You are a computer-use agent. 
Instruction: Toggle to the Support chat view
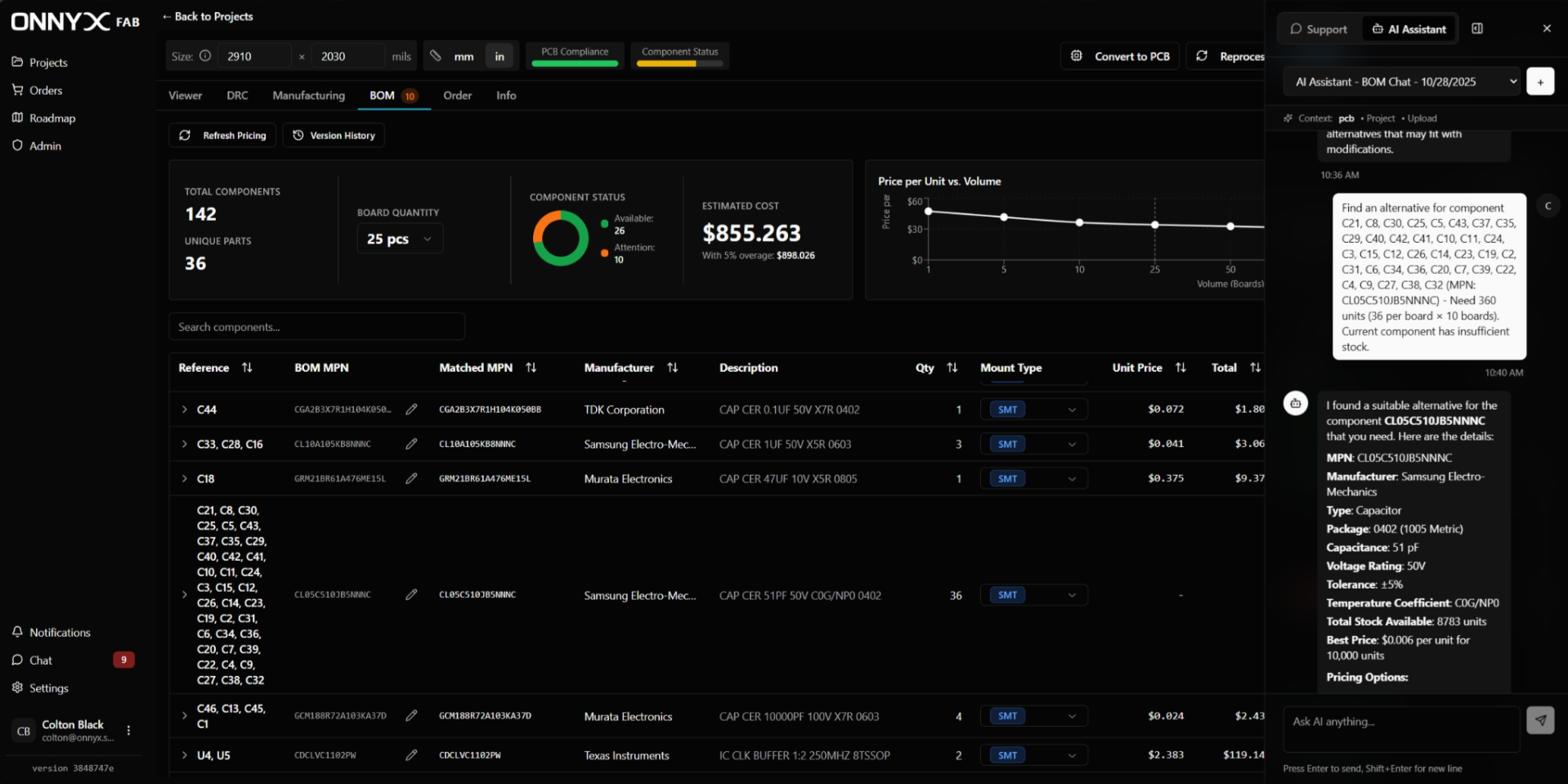coord(1317,29)
